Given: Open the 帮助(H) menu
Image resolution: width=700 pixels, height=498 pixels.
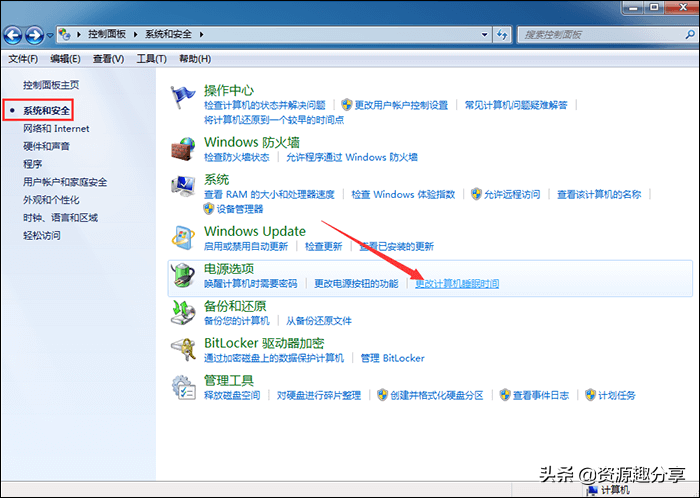Looking at the screenshot, I should click(x=195, y=59).
